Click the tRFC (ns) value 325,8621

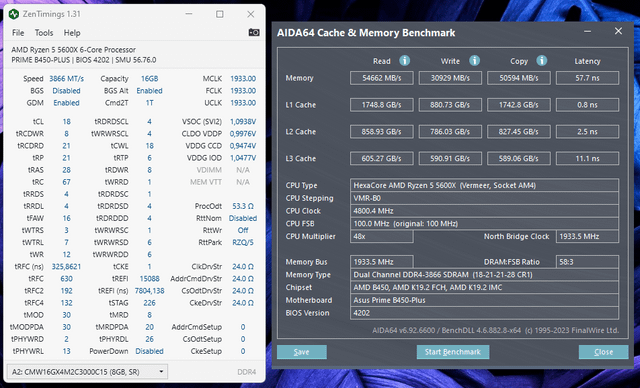[66, 266]
